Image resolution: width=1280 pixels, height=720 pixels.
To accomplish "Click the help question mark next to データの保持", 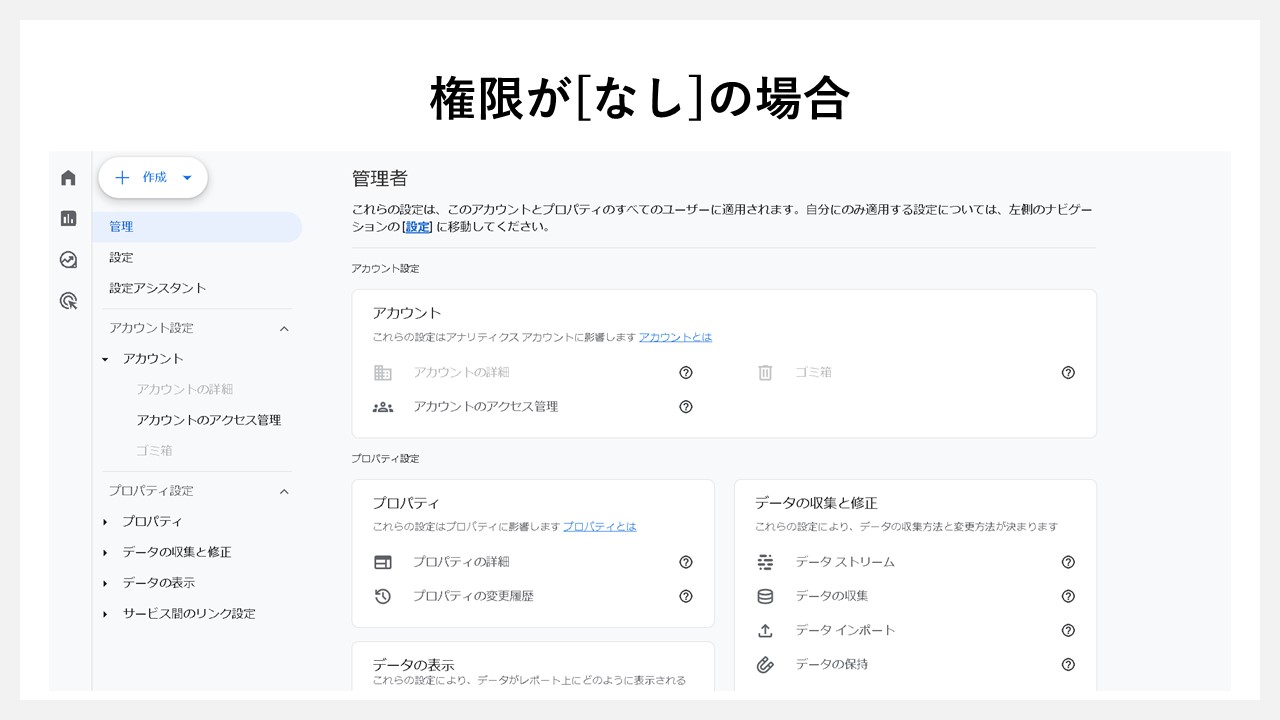I will point(1068,664).
